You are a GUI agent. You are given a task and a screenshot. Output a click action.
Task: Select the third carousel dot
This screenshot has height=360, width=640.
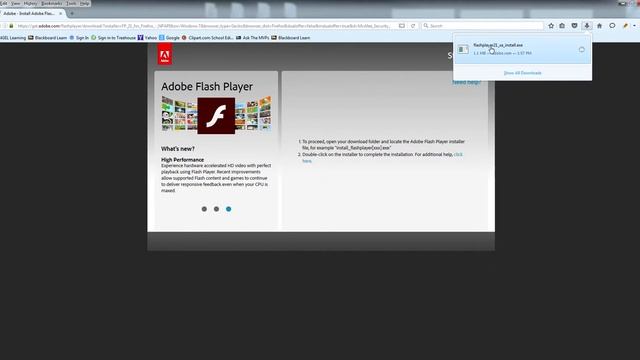pos(229,209)
